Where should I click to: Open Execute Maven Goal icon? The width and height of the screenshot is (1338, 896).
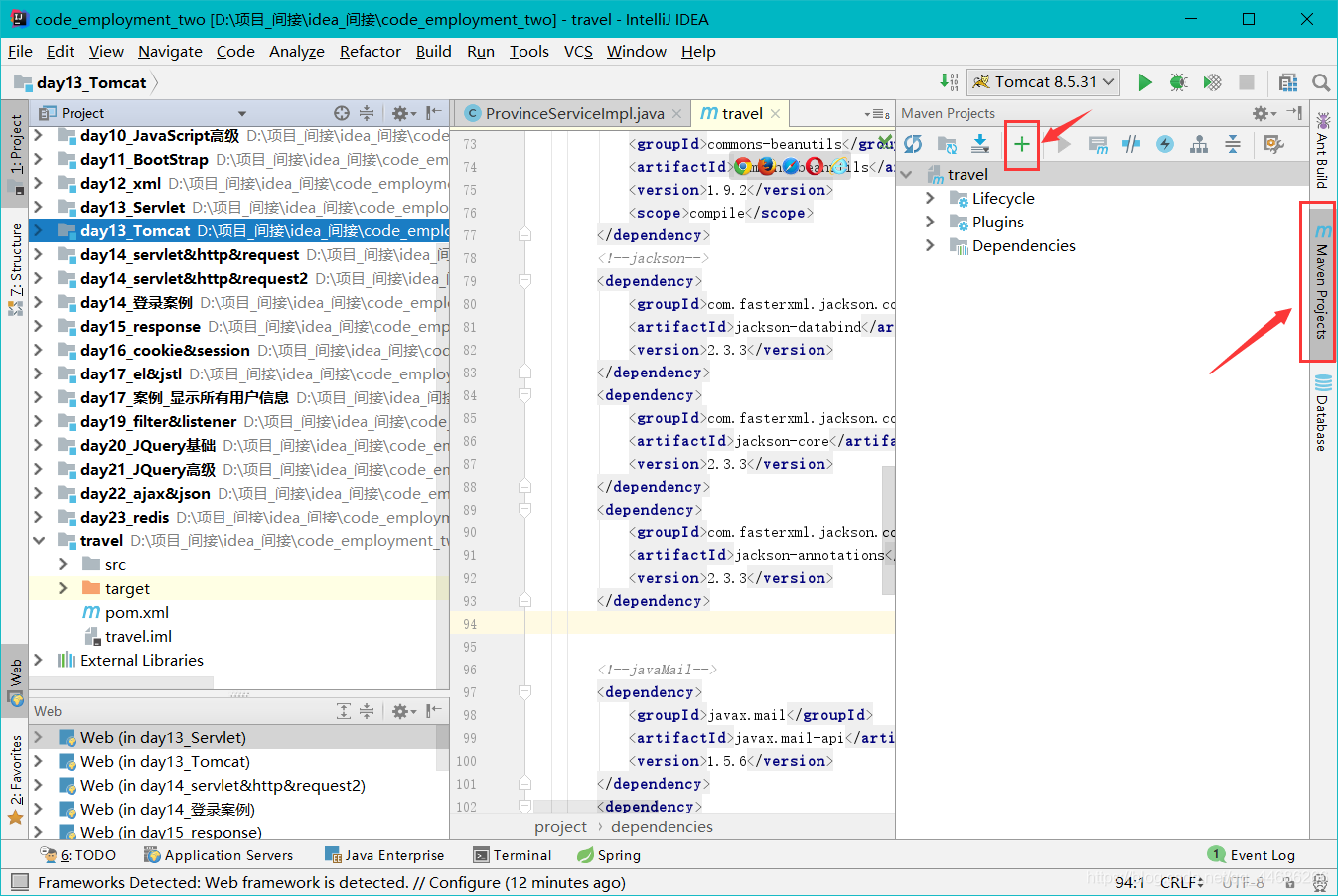1098,144
